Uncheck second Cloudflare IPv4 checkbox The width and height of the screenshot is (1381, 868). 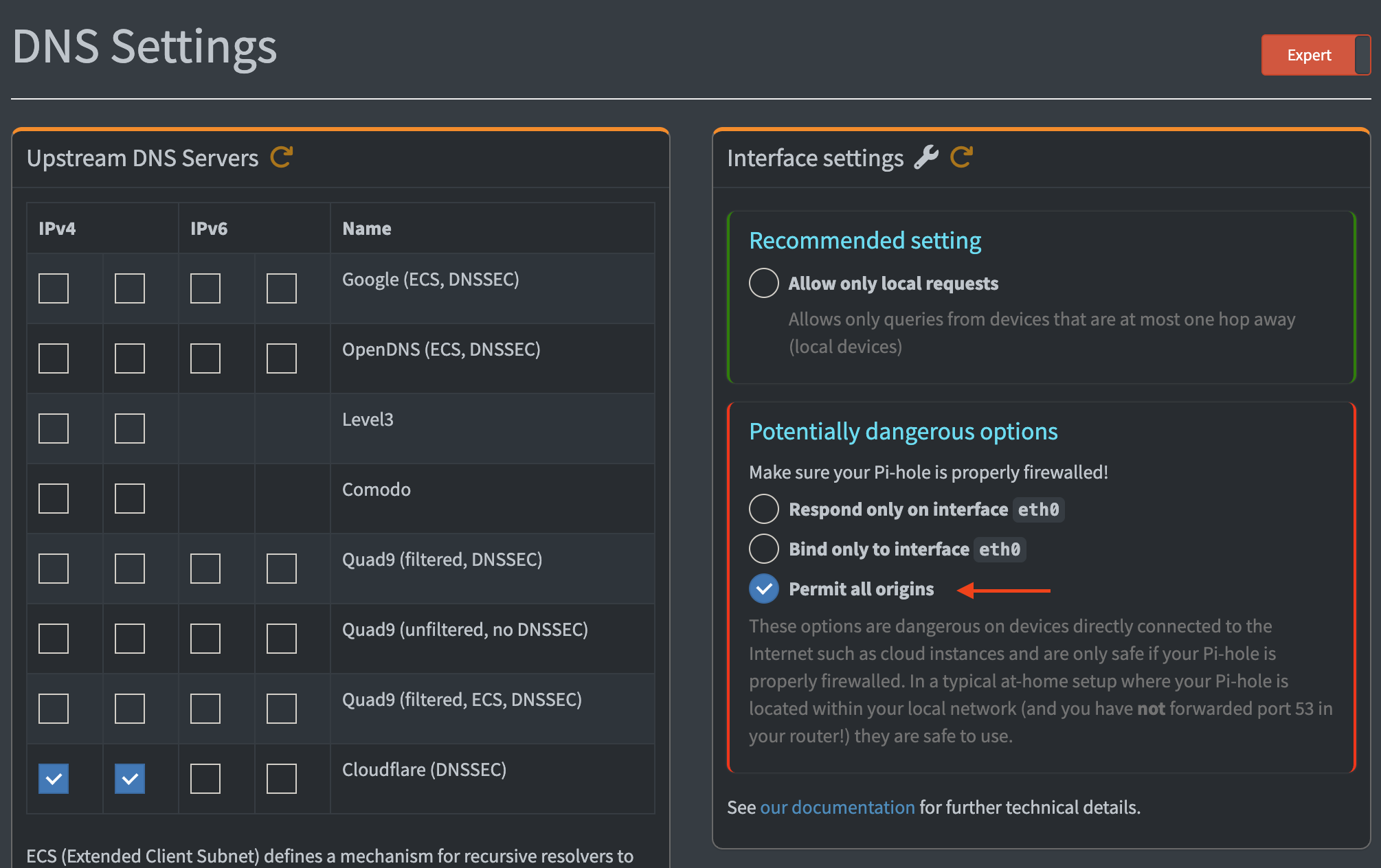[x=130, y=779]
